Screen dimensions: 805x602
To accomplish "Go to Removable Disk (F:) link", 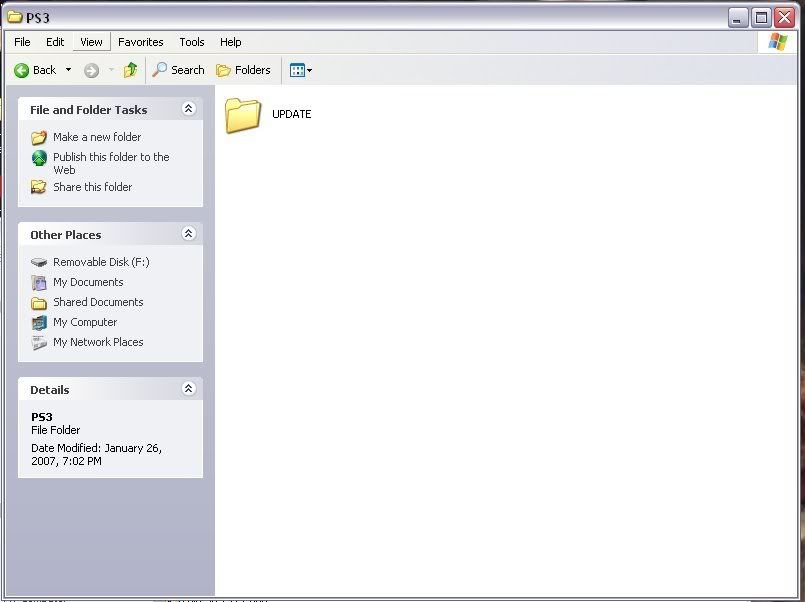I will [x=101, y=262].
